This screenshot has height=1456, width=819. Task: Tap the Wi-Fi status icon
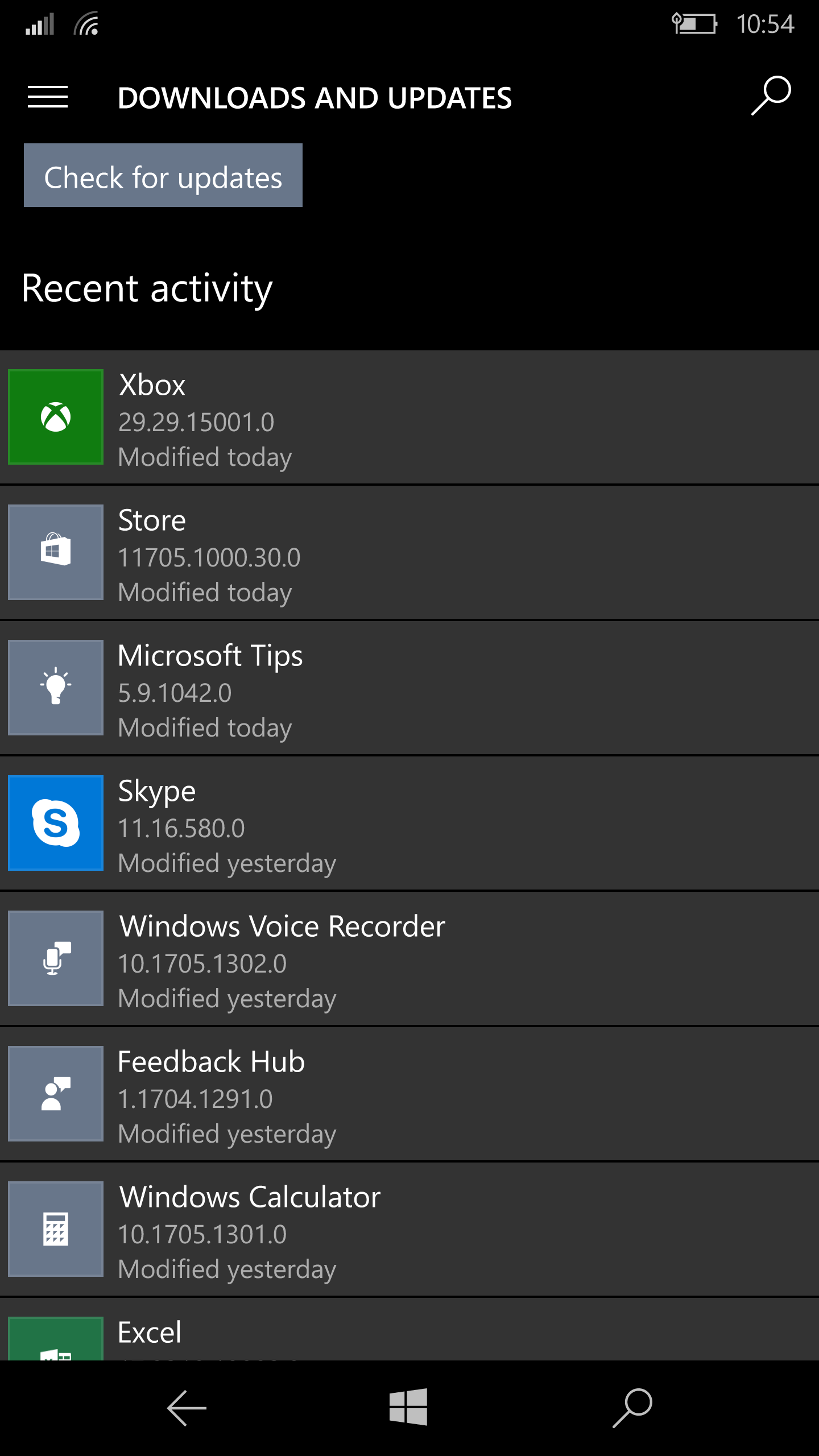point(86,24)
